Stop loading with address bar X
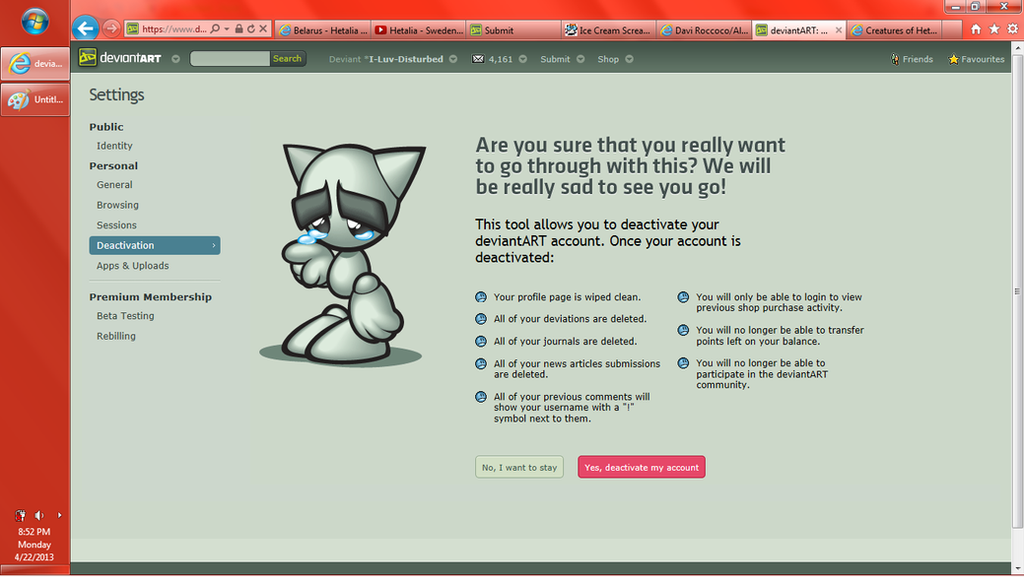Image resolution: width=1024 pixels, height=577 pixels. click(263, 29)
